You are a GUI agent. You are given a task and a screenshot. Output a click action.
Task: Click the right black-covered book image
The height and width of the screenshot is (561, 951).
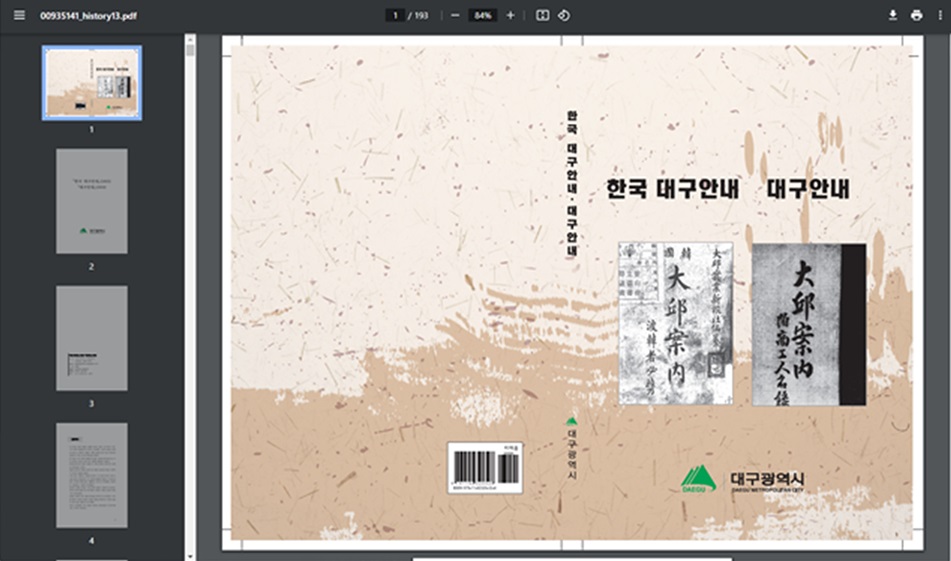click(x=808, y=324)
